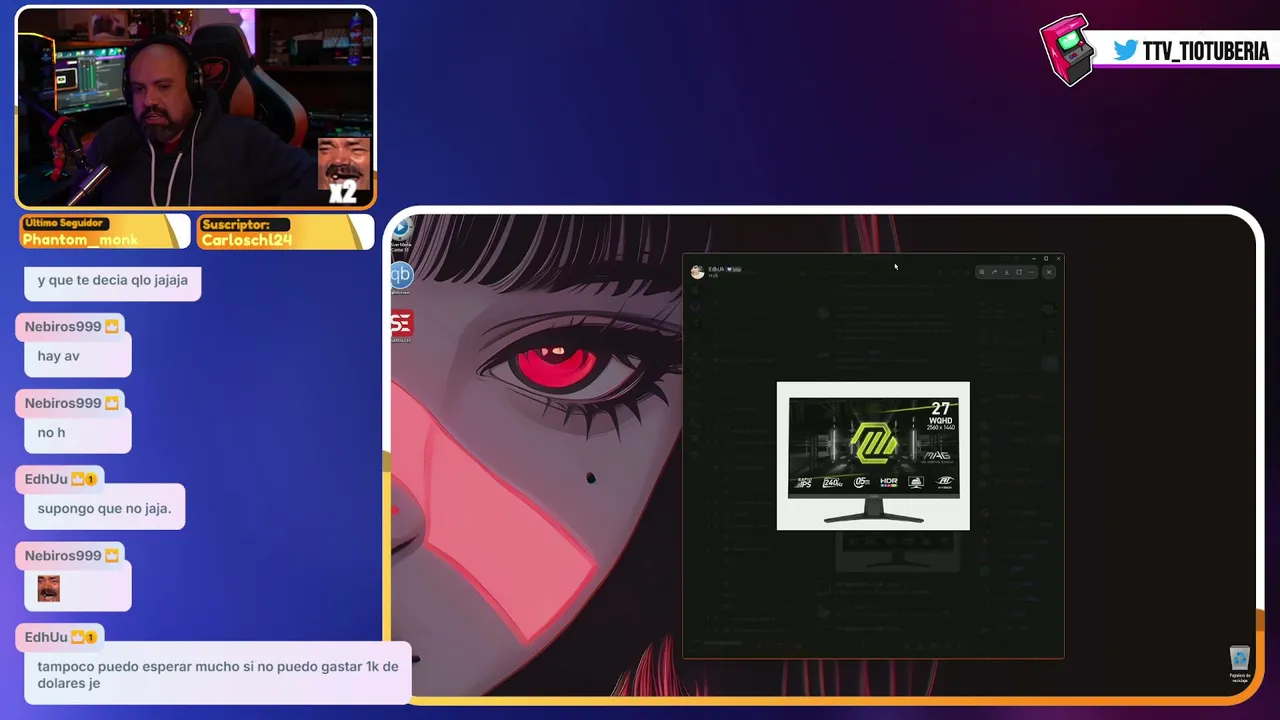Click the "tampoco puedo esperar mucho" chat message
The width and height of the screenshot is (1280, 720).
pos(218,675)
